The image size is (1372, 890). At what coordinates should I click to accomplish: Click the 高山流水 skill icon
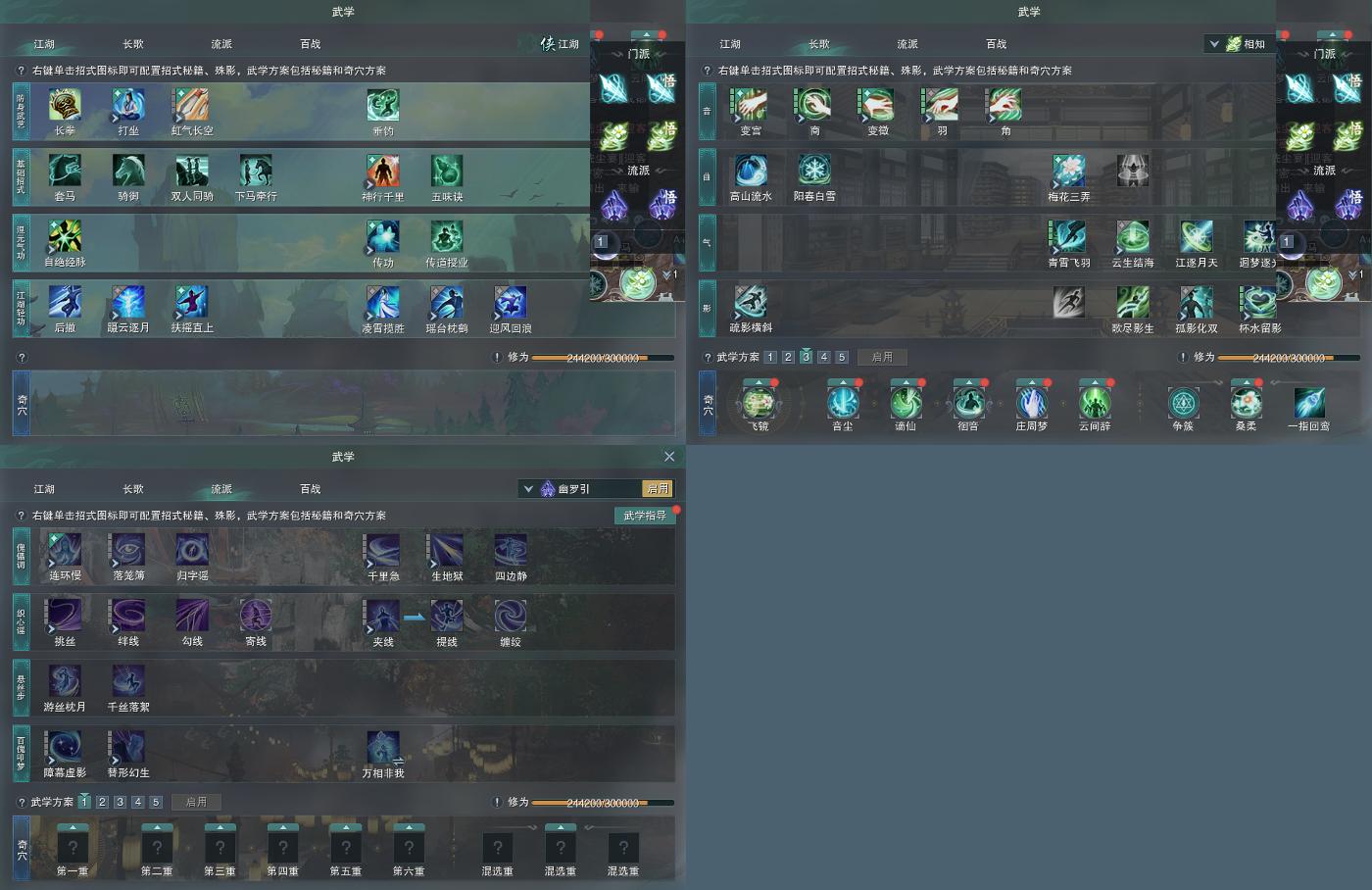coord(751,171)
